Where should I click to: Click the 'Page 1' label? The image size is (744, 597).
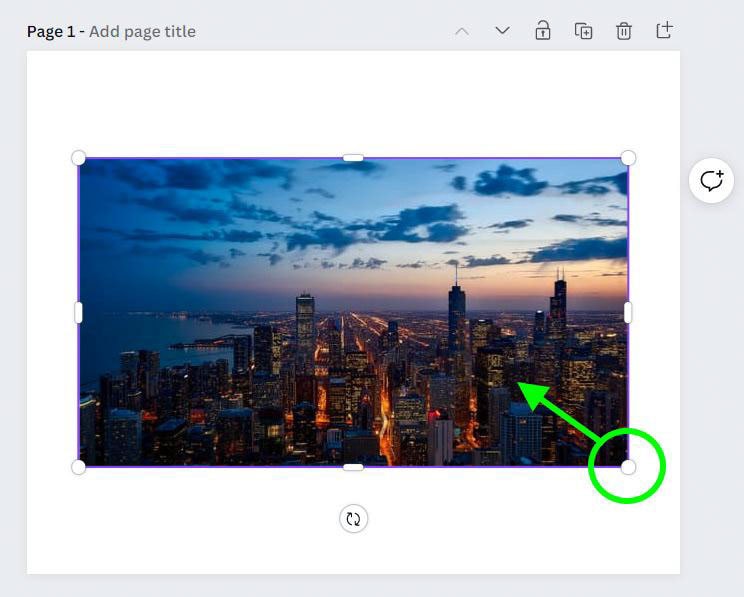point(51,31)
